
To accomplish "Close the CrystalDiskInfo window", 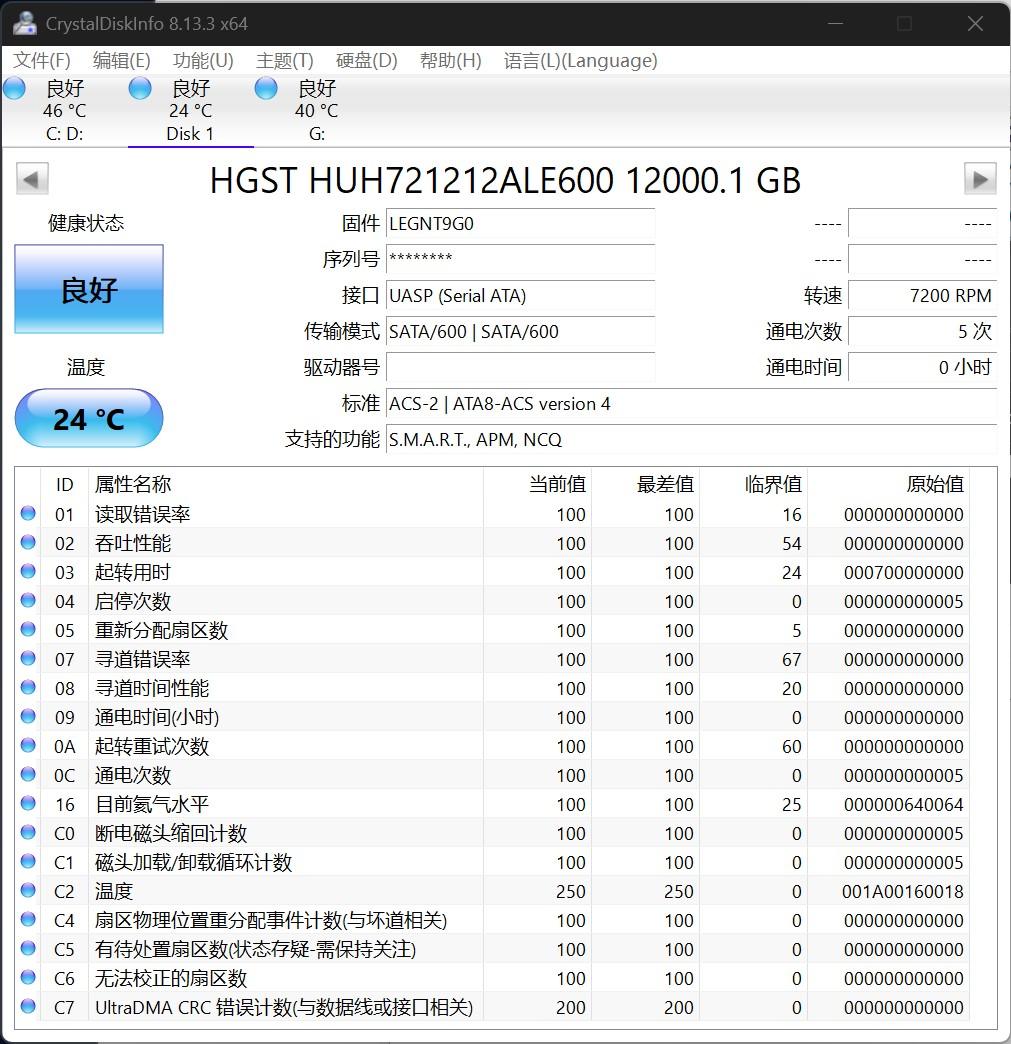I will tap(975, 23).
